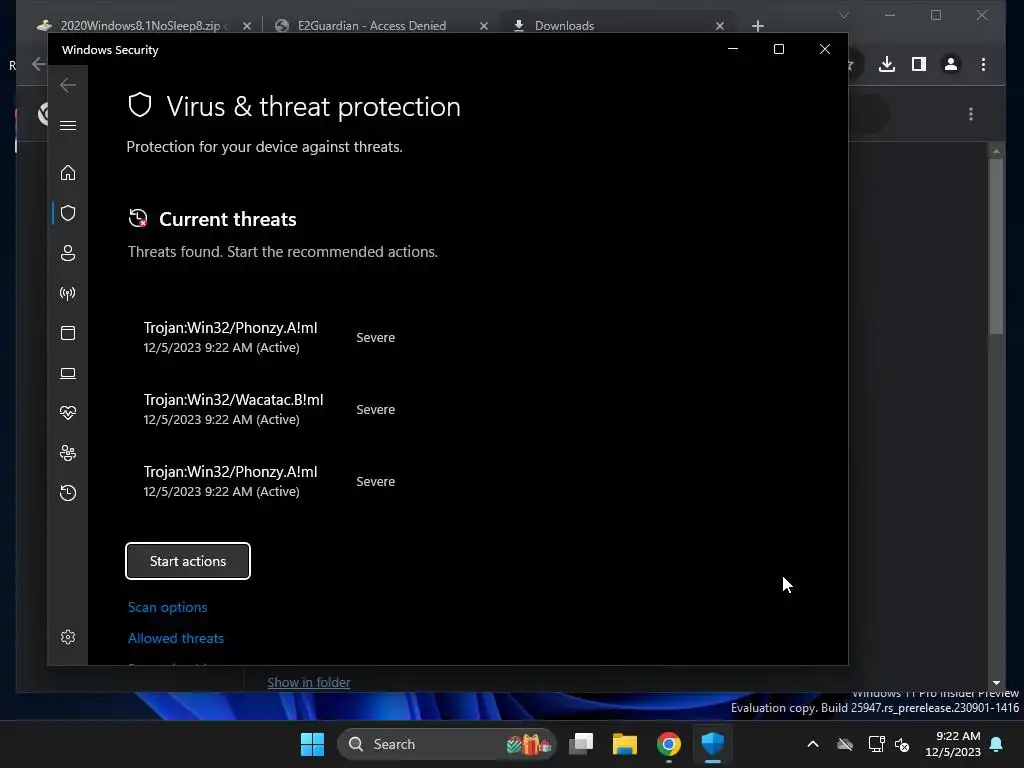Screen dimensions: 1024x768
Task: Close the Windows Security window
Action: point(825,49)
